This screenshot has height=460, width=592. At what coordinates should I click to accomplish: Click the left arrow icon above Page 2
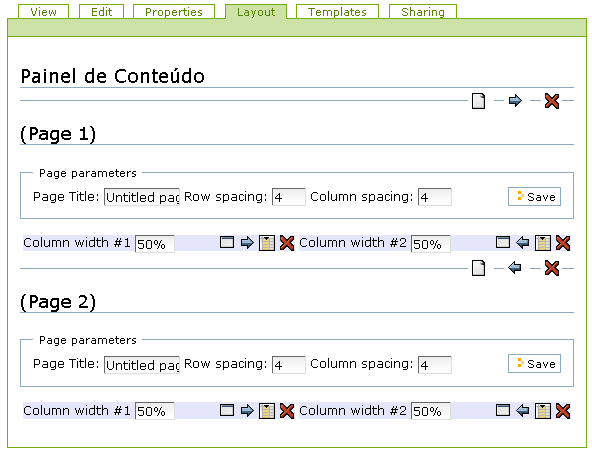point(515,268)
